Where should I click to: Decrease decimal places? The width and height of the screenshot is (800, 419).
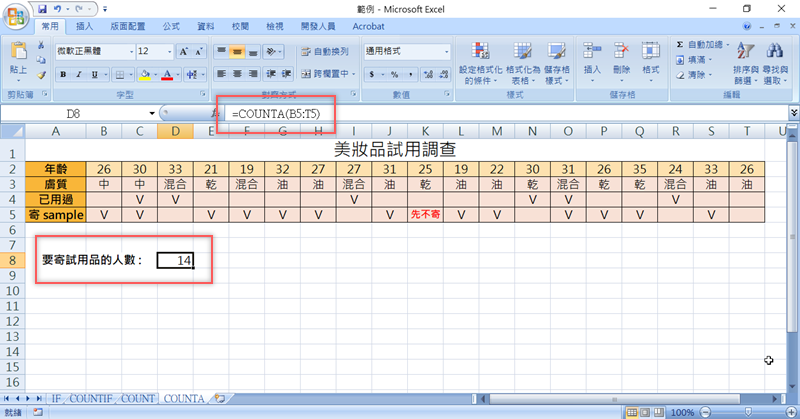[444, 75]
